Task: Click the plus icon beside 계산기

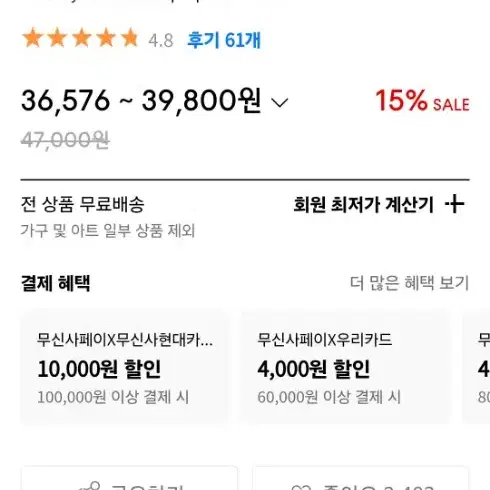Action: 455,204
